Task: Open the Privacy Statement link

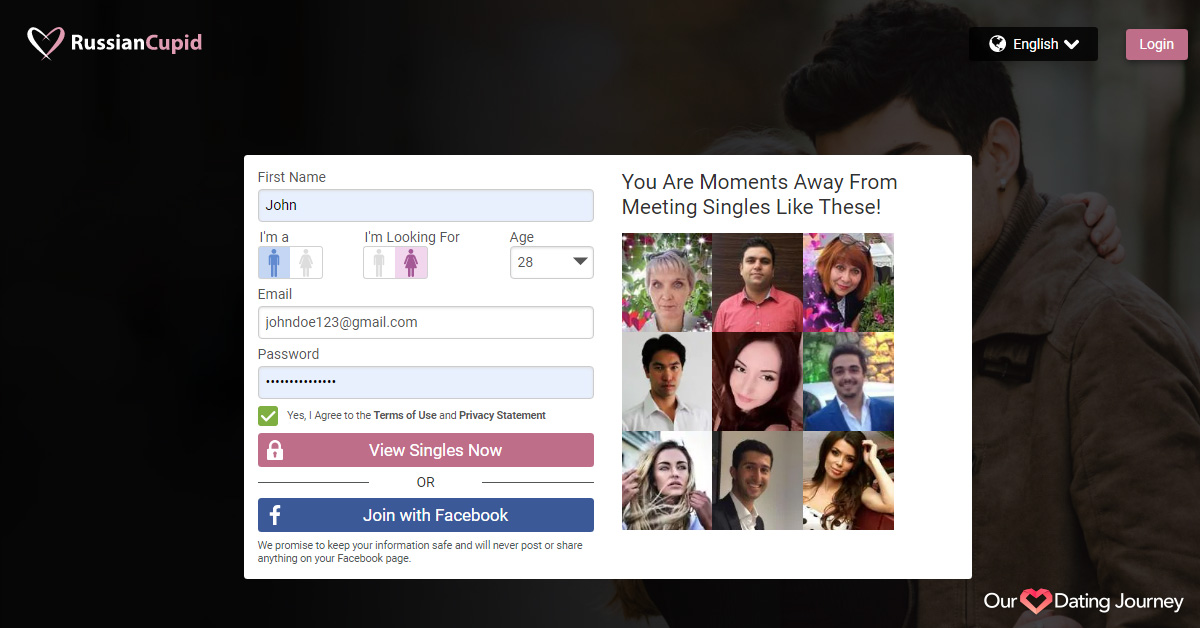Action: coord(502,415)
